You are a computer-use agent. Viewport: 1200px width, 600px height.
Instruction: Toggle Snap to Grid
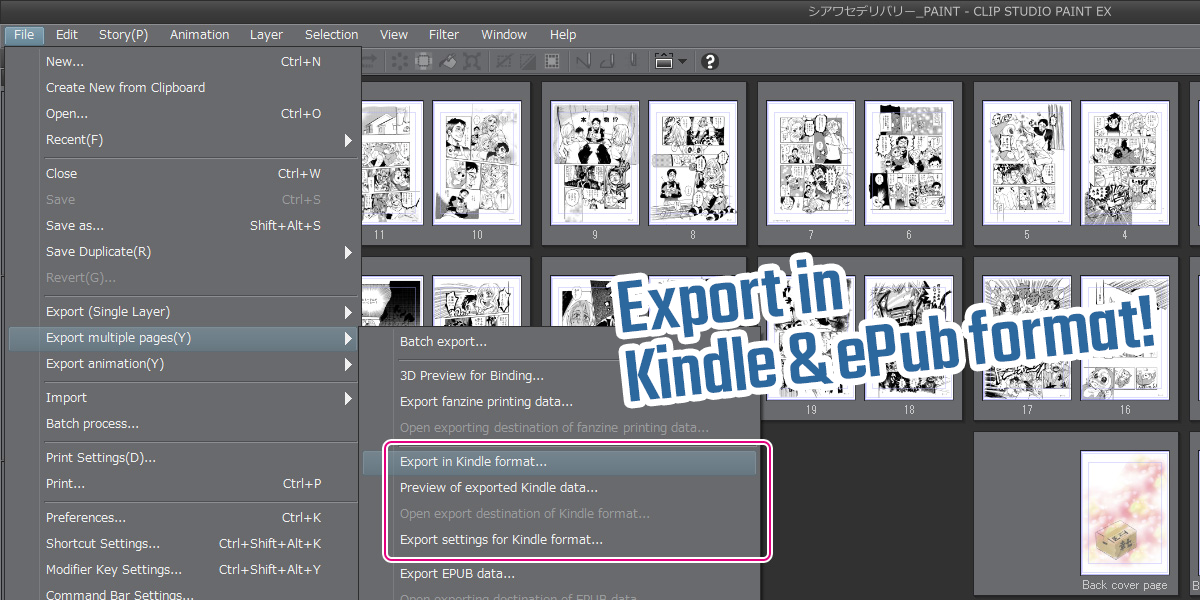click(632, 61)
